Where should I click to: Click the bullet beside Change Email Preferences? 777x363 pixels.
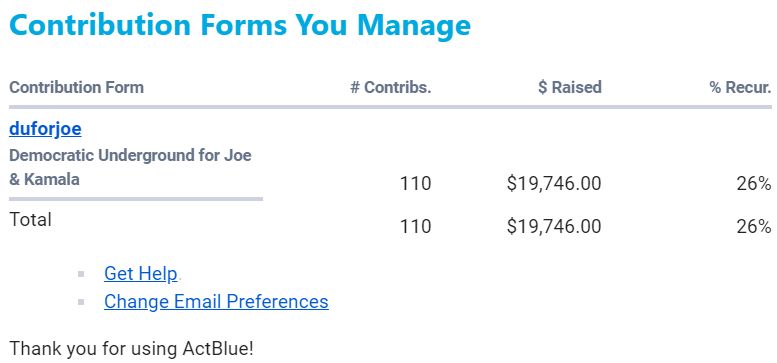81,302
